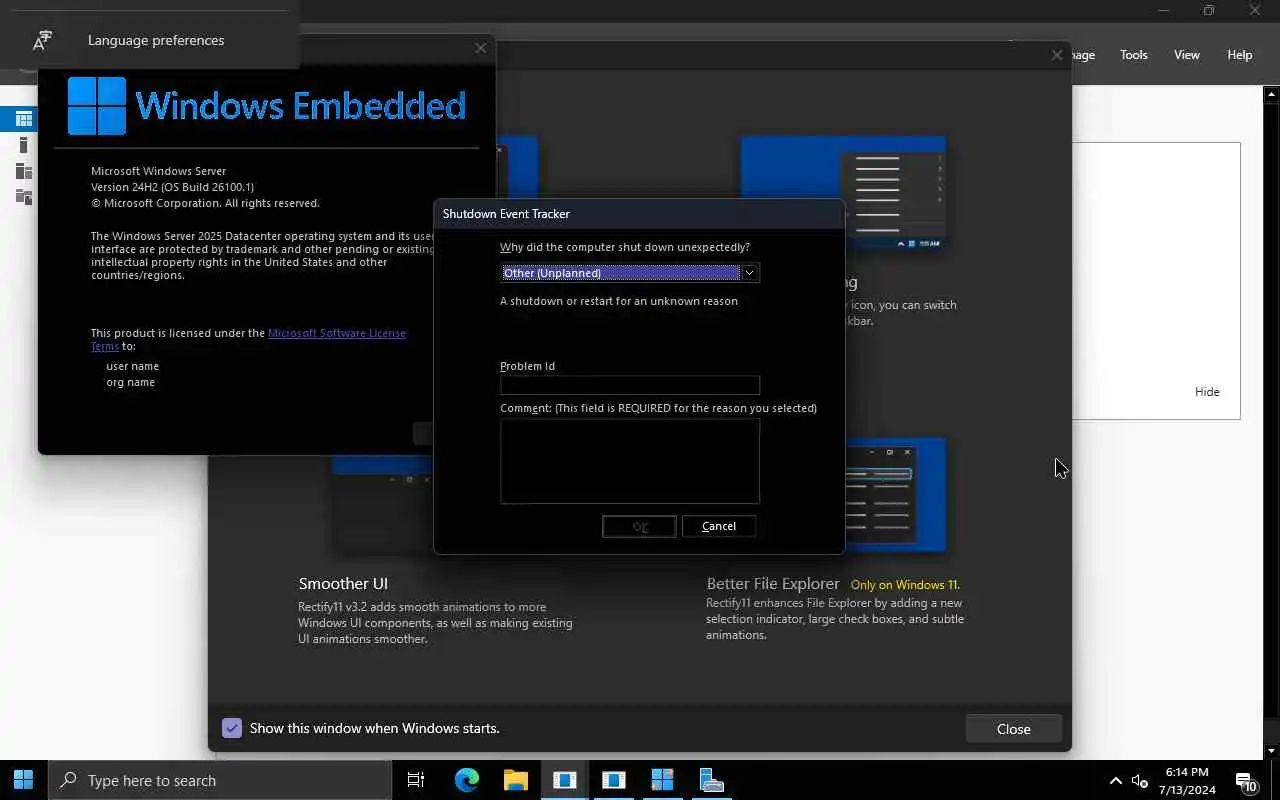Click the Language preferences icon
The height and width of the screenshot is (800, 1280).
42,40
